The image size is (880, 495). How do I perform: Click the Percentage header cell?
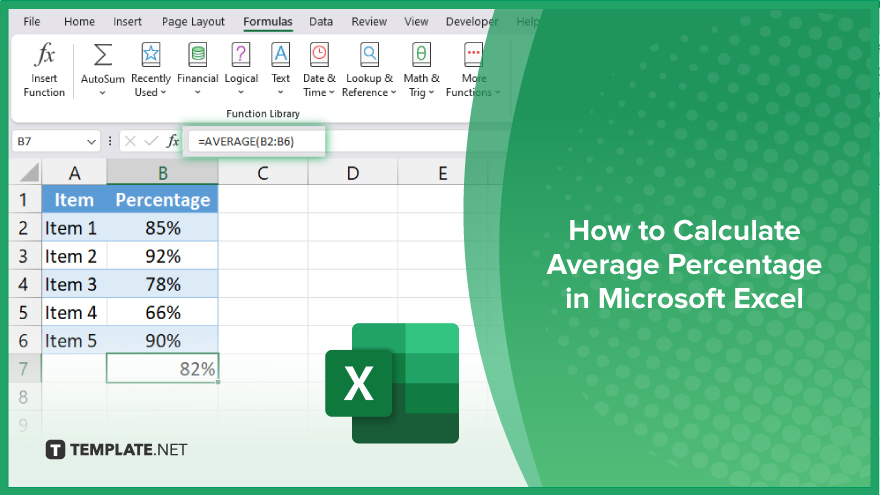[x=163, y=200]
